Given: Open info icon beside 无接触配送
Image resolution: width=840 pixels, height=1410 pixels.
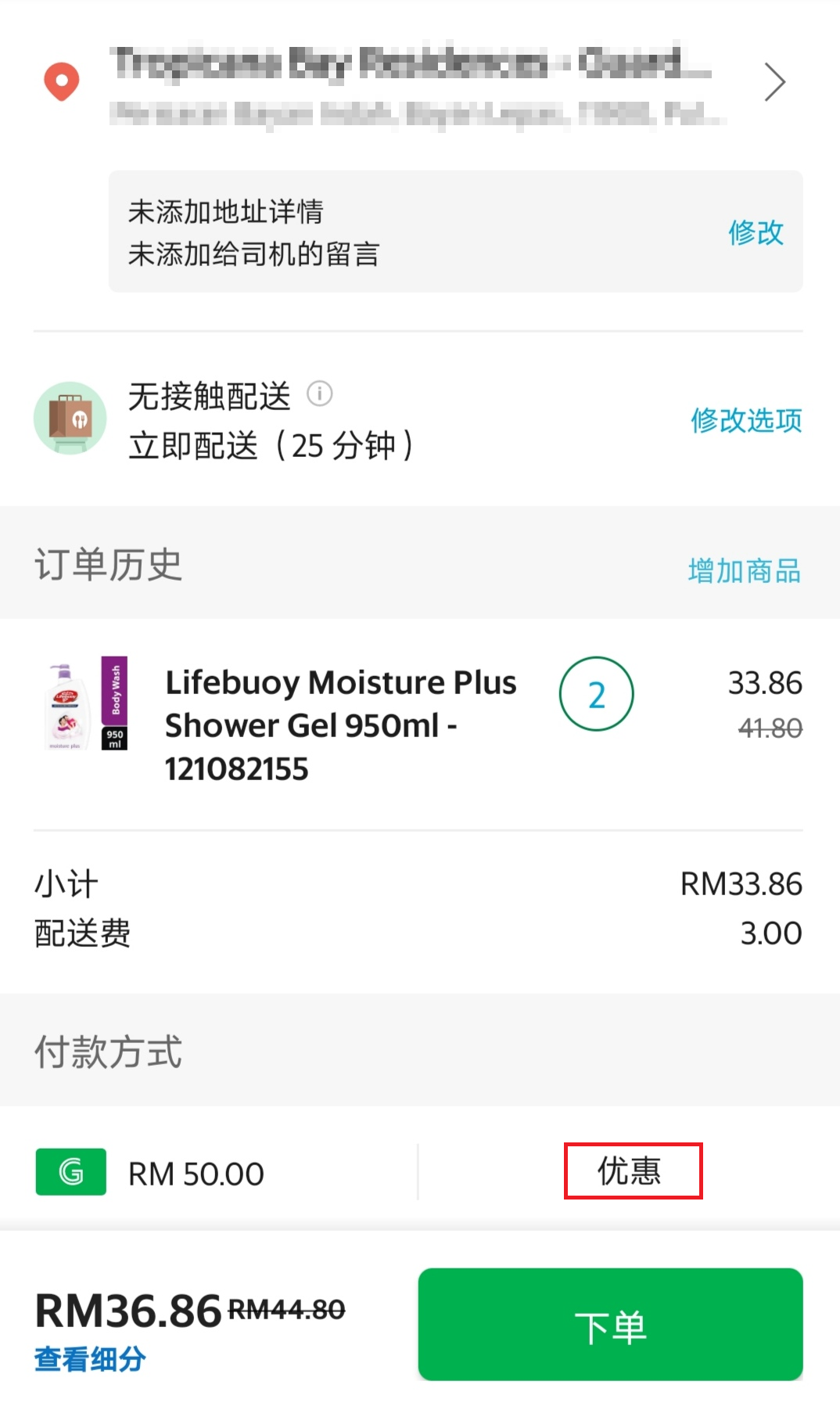Looking at the screenshot, I should point(319,394).
